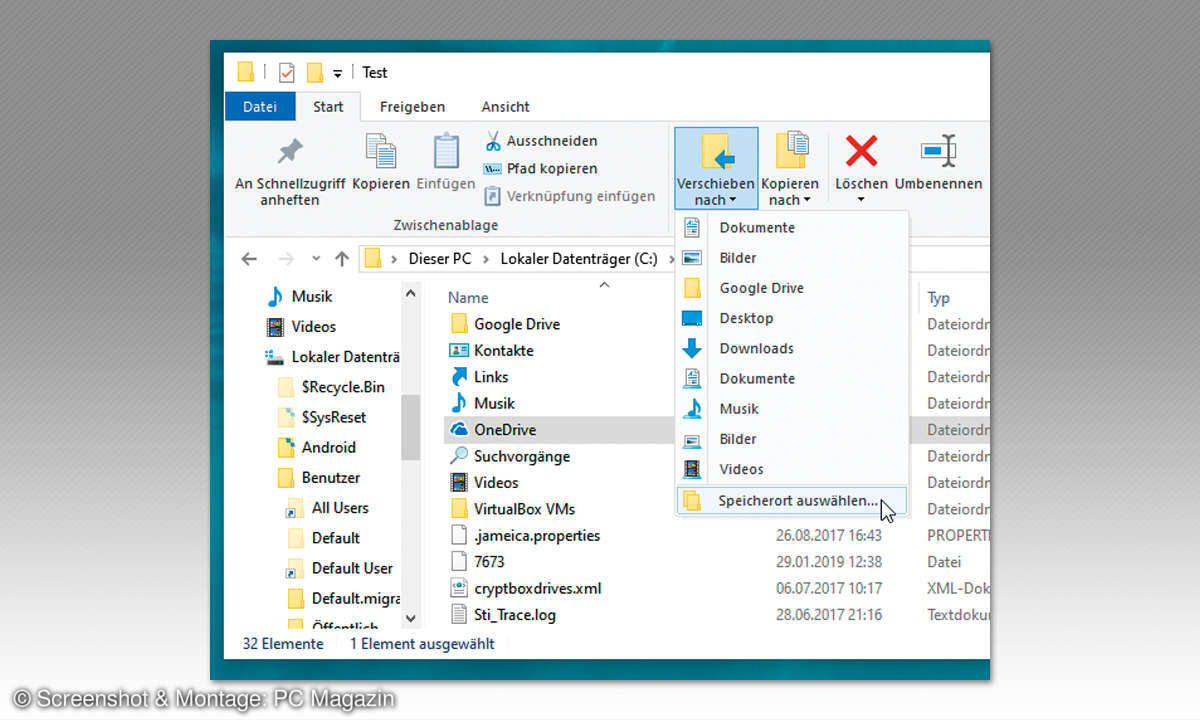Click the Suchvorgänge magnifier icon
1200x720 pixels.
tap(459, 456)
